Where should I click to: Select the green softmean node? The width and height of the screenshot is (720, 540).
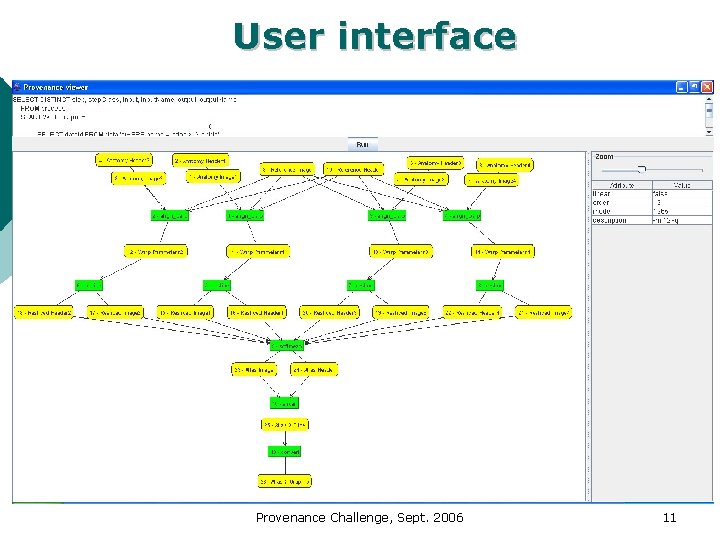[287, 346]
